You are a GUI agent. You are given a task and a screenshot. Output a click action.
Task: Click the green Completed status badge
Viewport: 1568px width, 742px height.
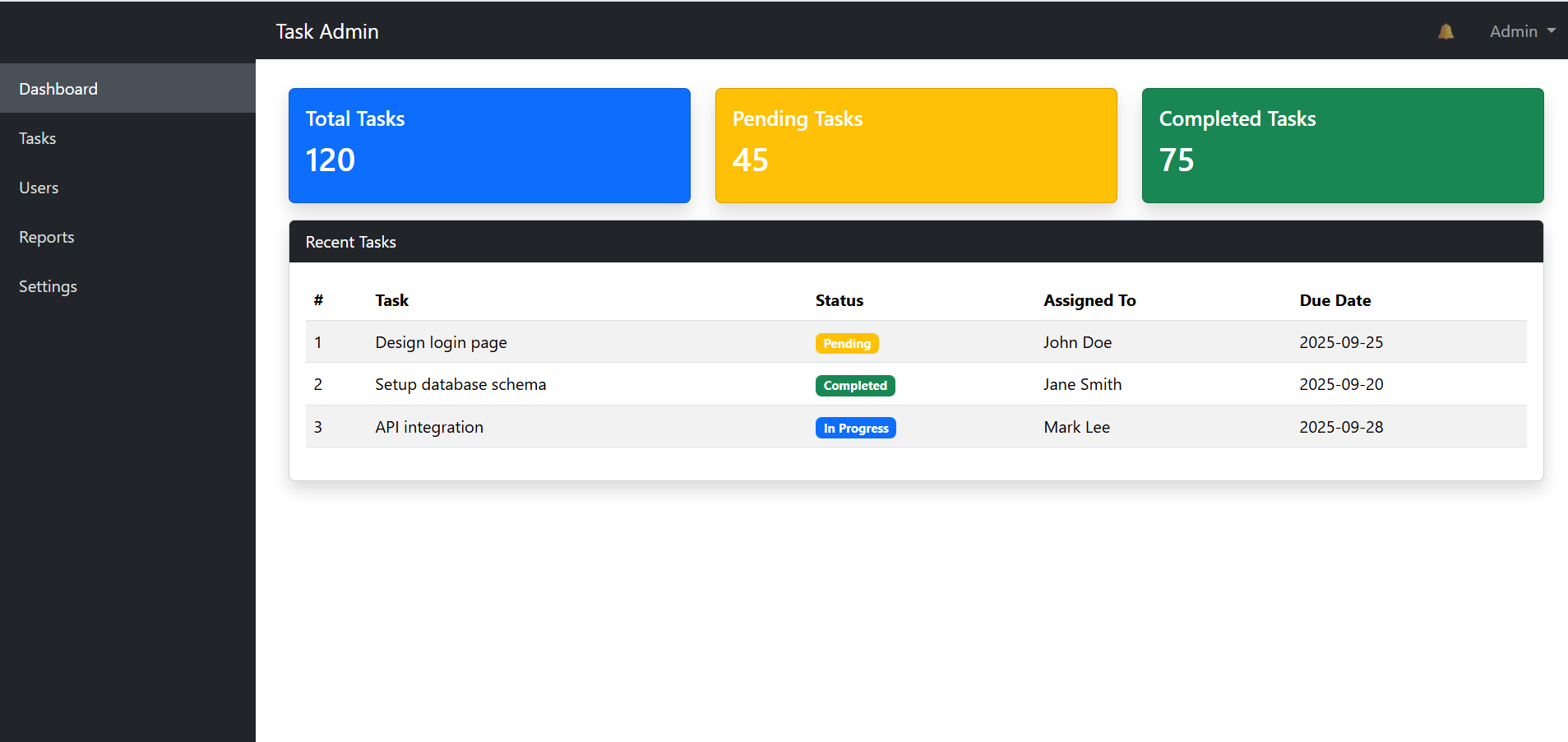855,385
